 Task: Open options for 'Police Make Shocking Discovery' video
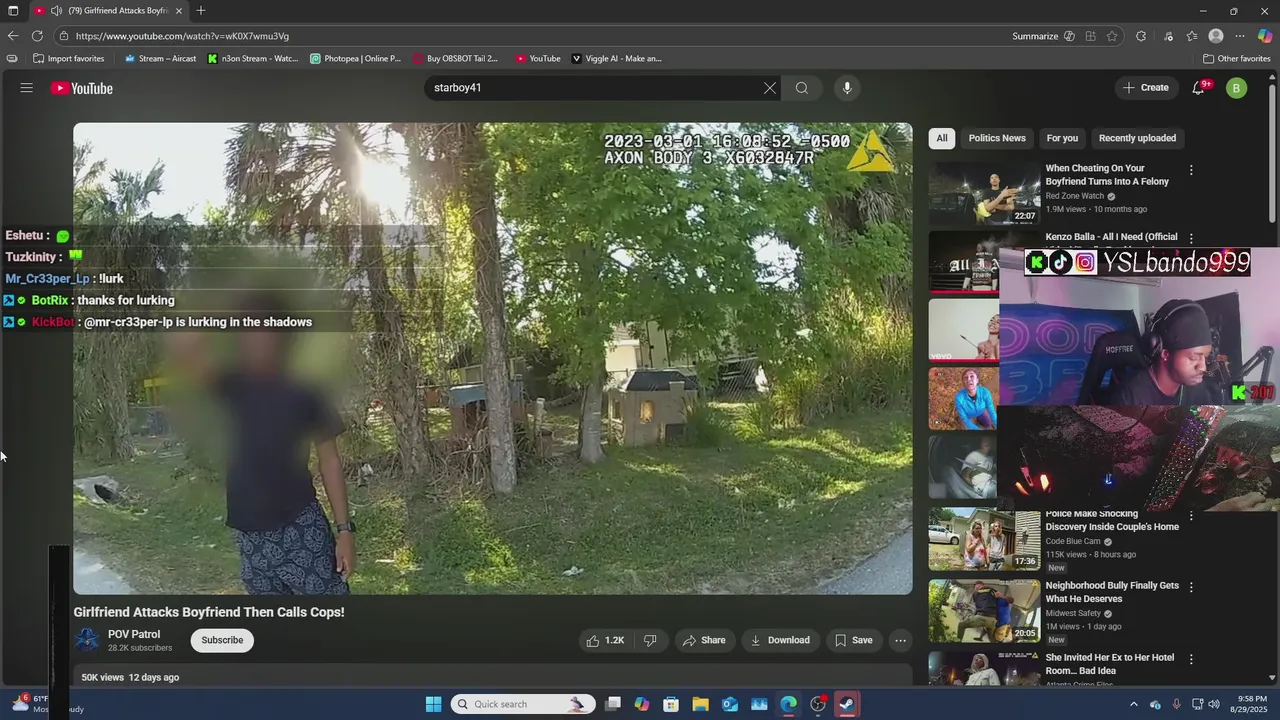[x=1191, y=516]
